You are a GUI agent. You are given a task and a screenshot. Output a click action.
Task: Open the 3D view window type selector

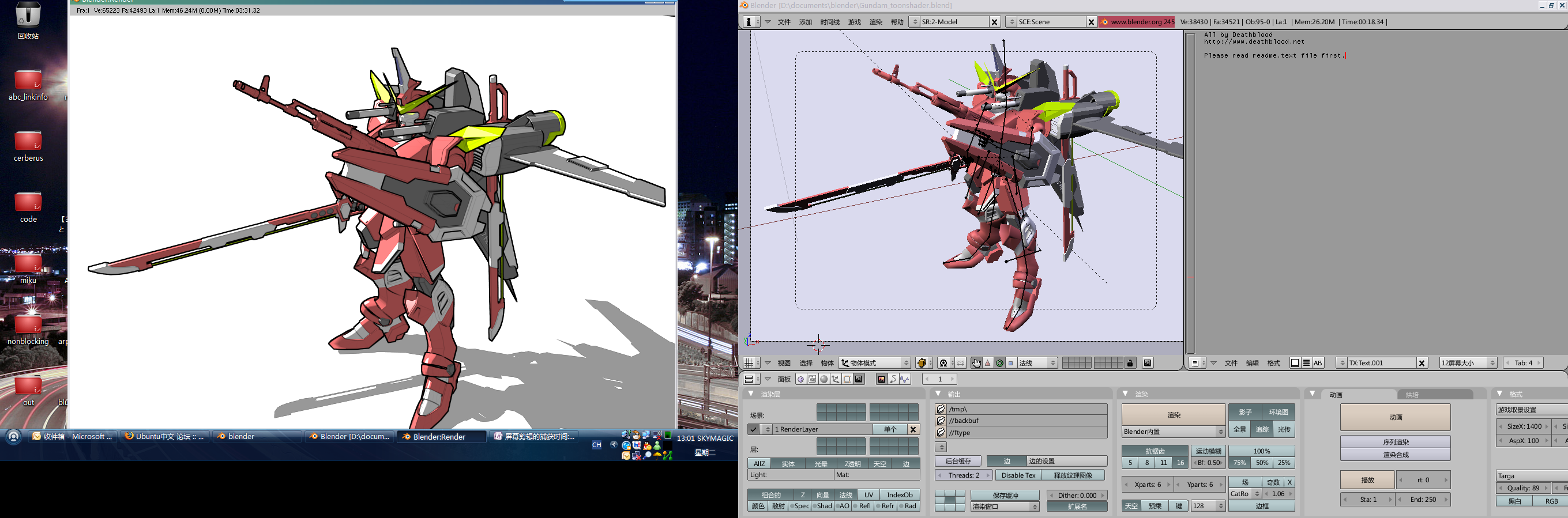coord(752,363)
